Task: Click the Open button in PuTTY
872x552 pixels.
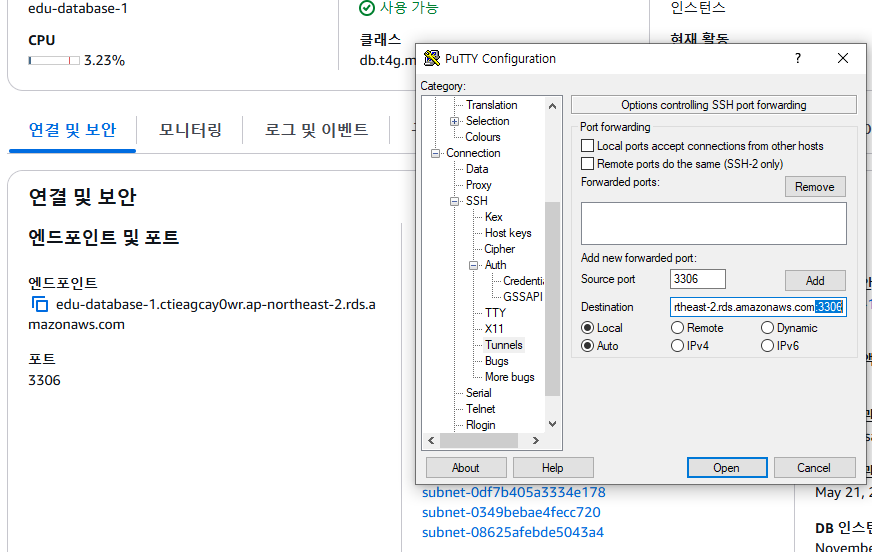Action: click(727, 468)
